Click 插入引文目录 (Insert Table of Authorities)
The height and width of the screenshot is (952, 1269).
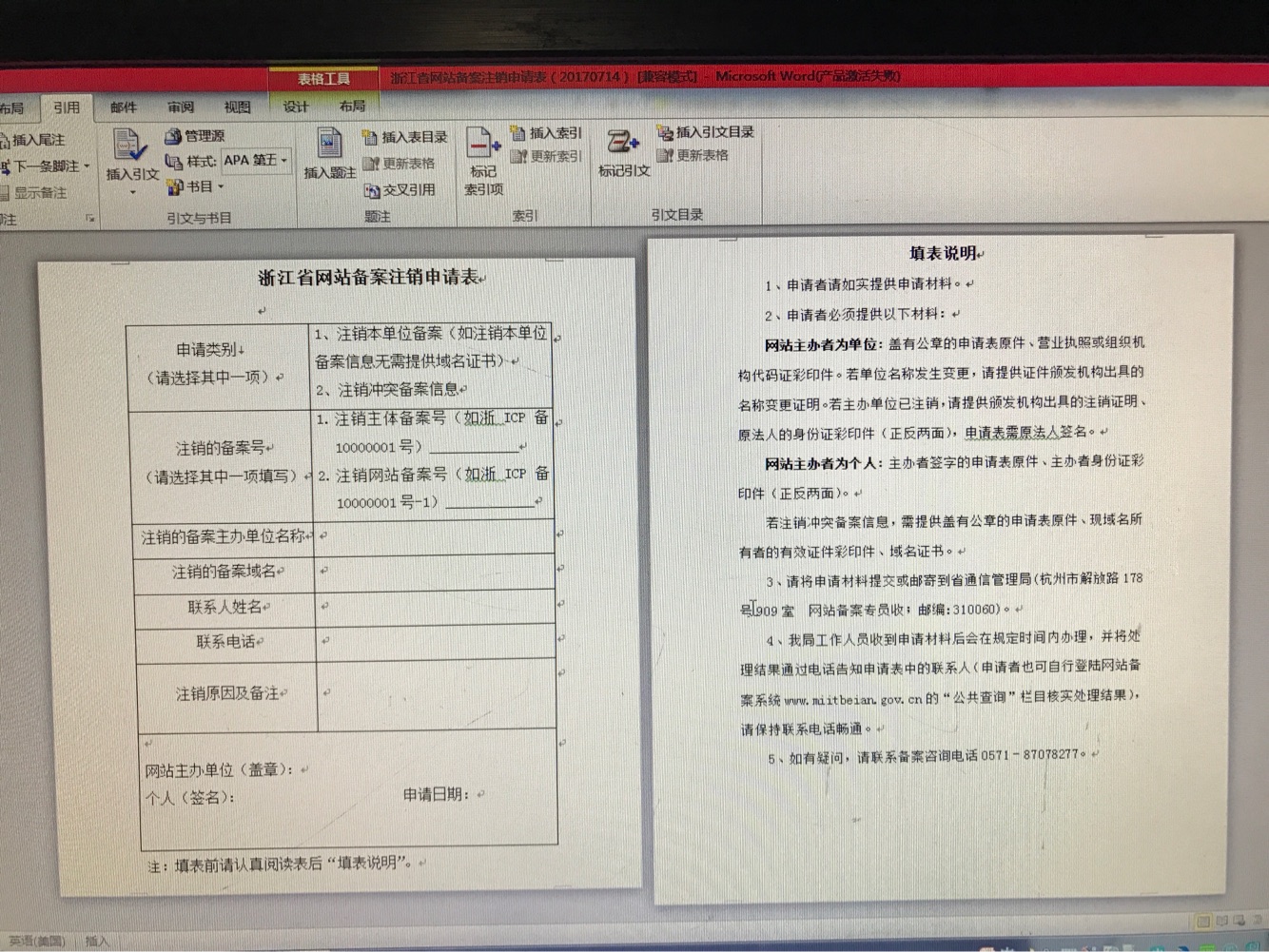(705, 132)
